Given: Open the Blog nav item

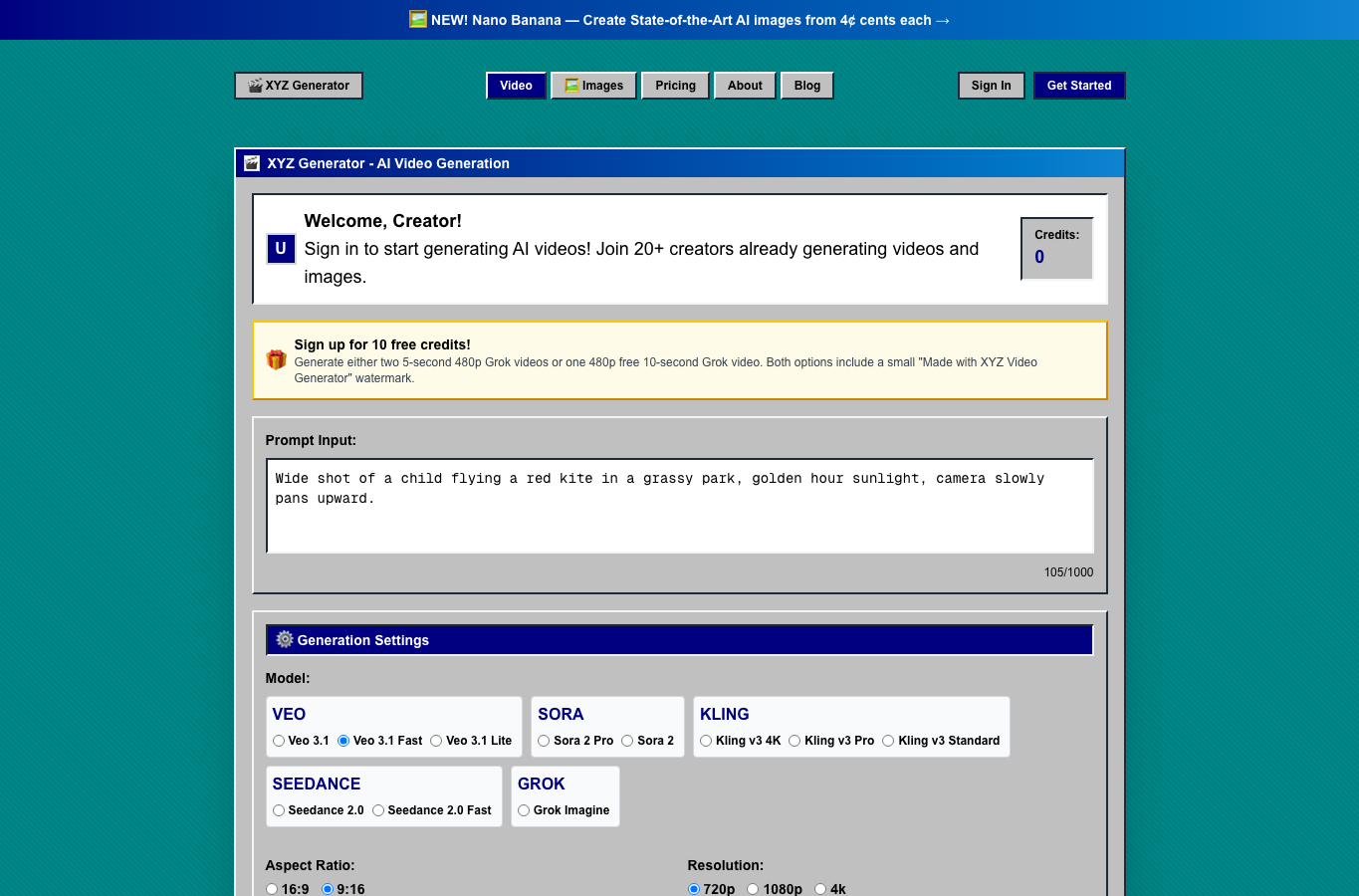Looking at the screenshot, I should pyautogui.click(x=807, y=86).
